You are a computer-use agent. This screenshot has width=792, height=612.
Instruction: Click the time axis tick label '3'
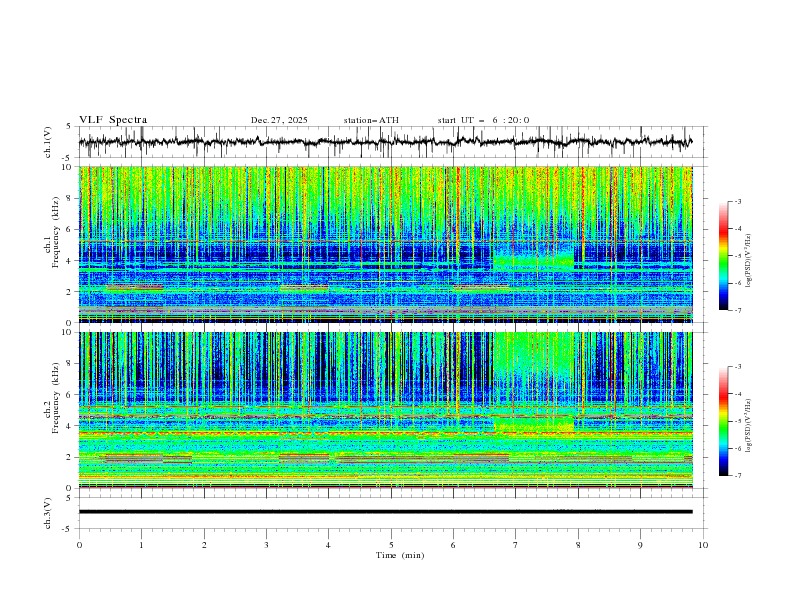point(266,545)
